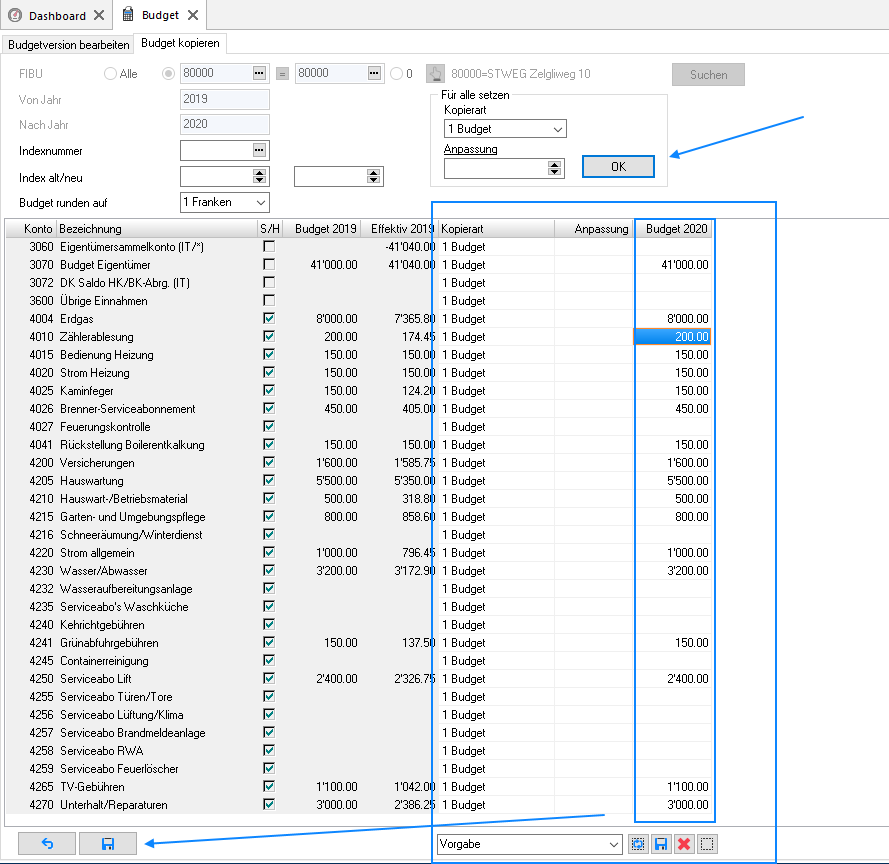Close the Budget tab
The height and width of the screenshot is (864, 889).
[193, 15]
